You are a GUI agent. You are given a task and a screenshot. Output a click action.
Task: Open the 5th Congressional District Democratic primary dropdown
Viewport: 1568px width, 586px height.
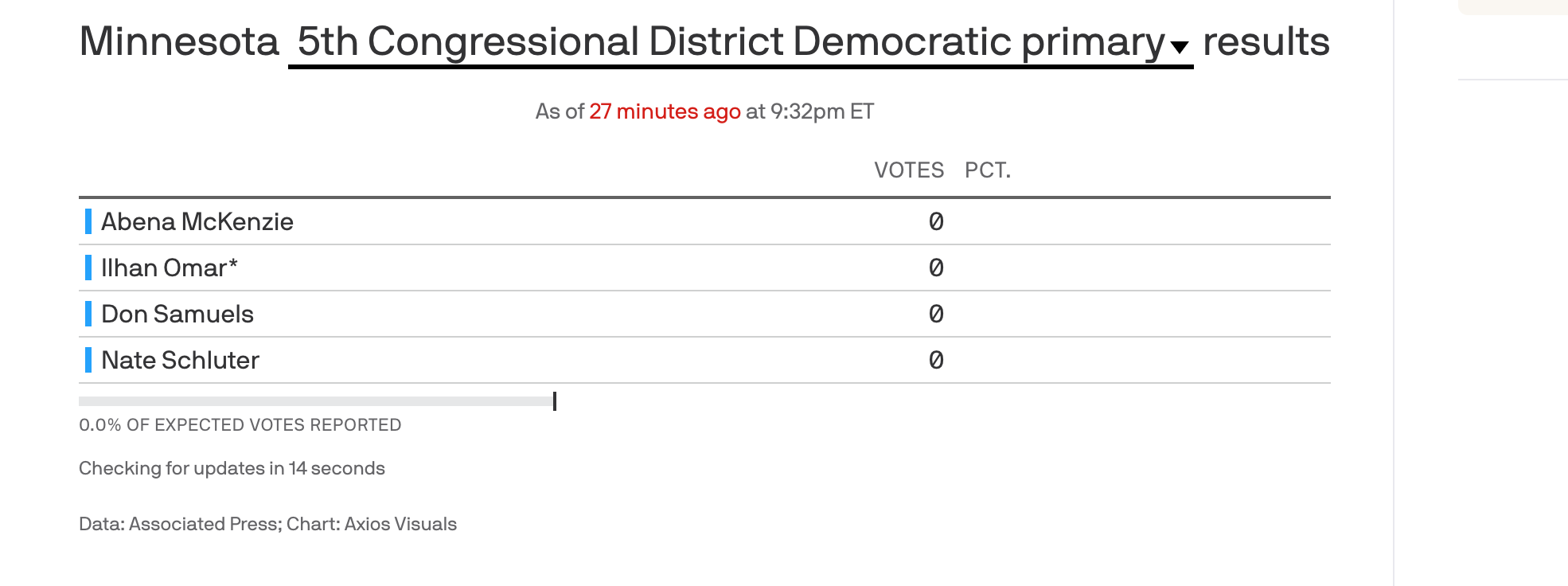[740, 43]
